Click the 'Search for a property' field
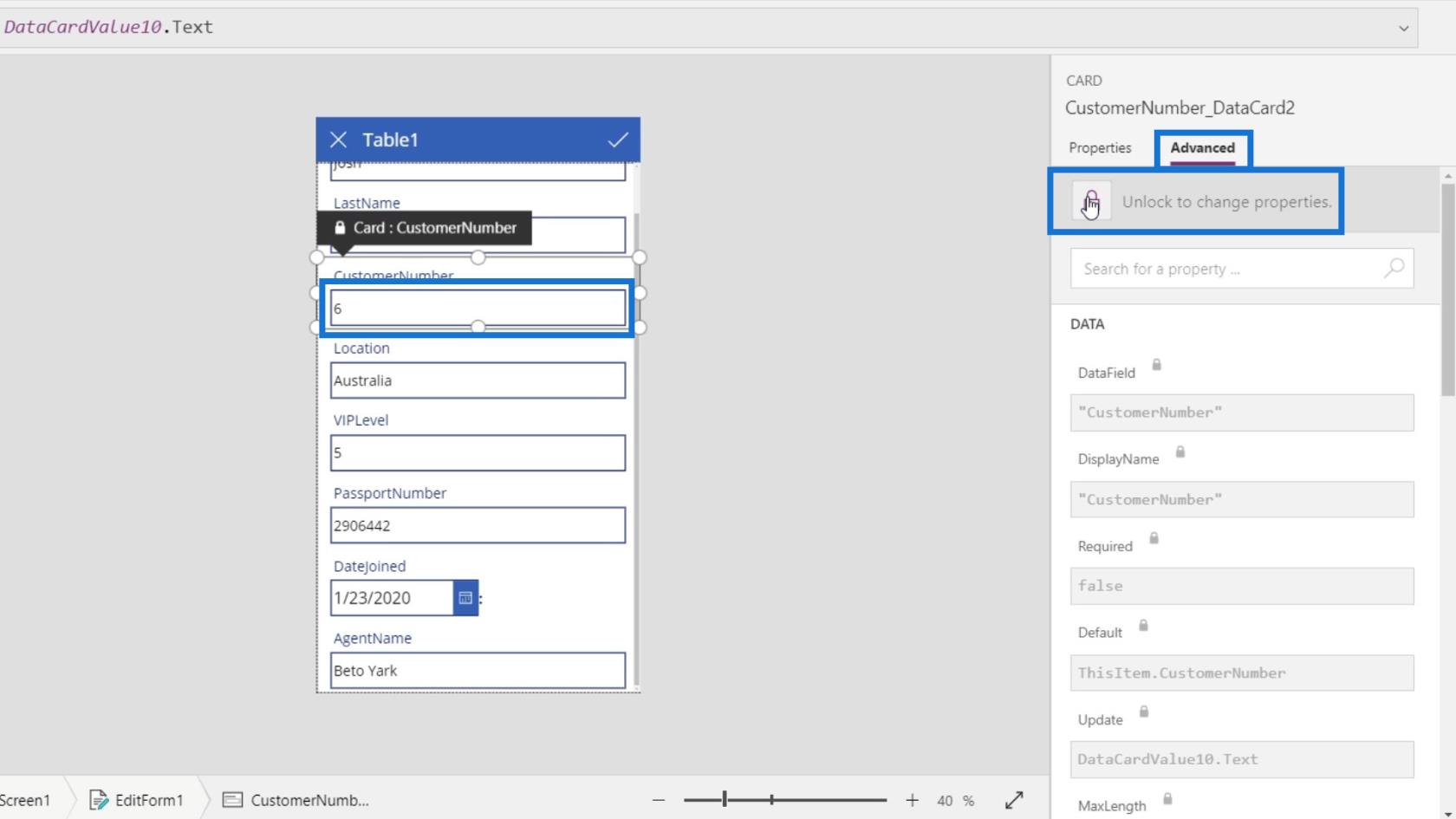The image size is (1456, 819). [x=1242, y=269]
